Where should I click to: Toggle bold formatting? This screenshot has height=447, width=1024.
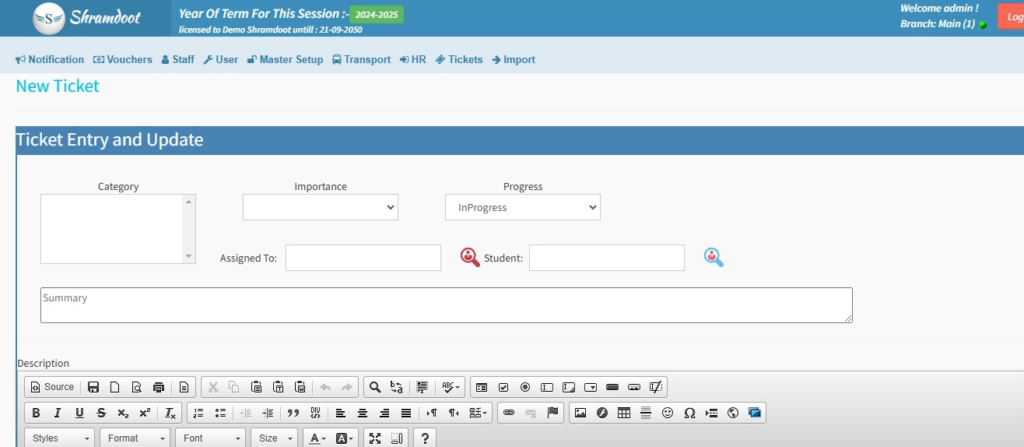point(36,413)
